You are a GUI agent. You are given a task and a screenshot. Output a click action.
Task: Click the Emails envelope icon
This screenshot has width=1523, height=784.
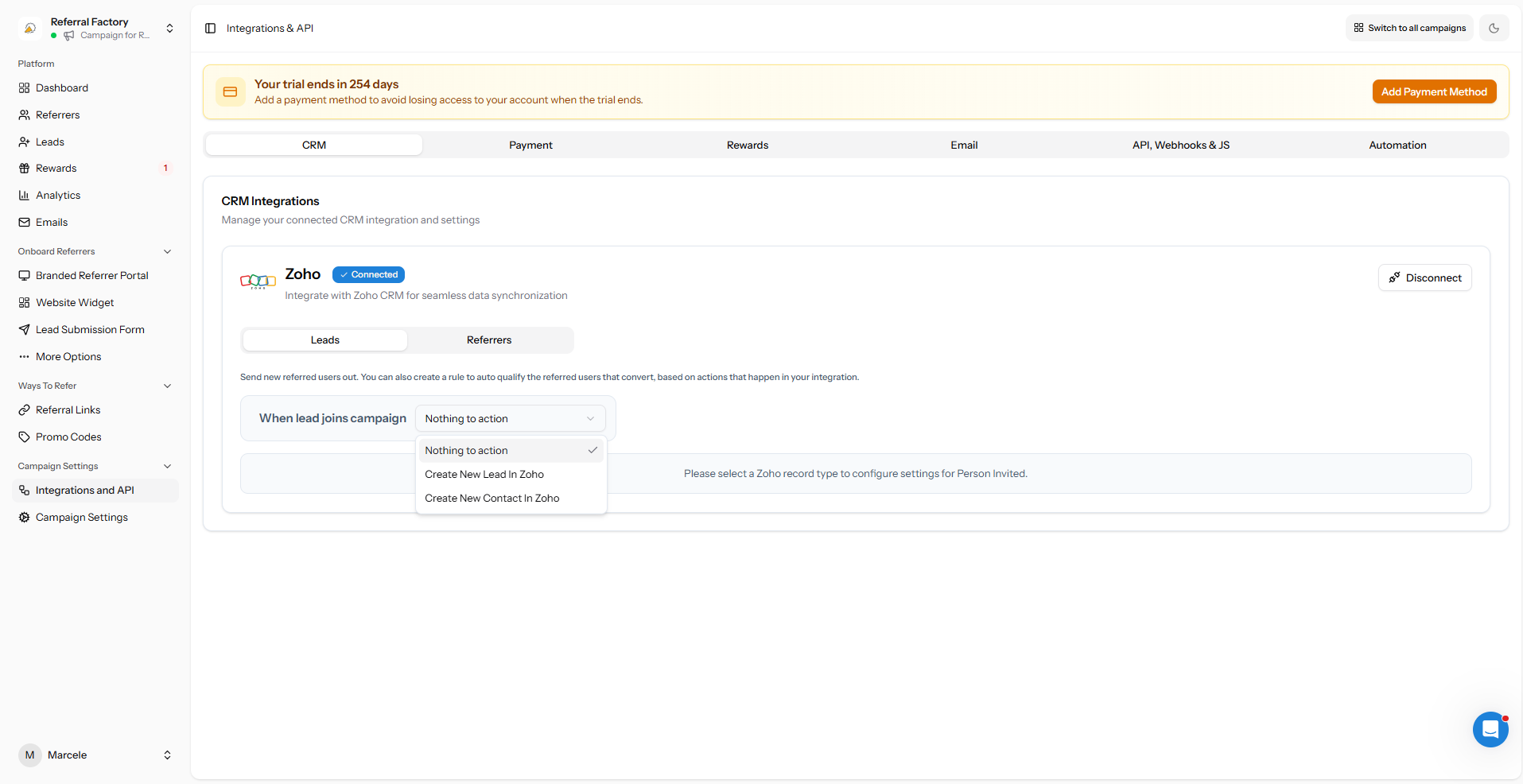click(x=25, y=223)
